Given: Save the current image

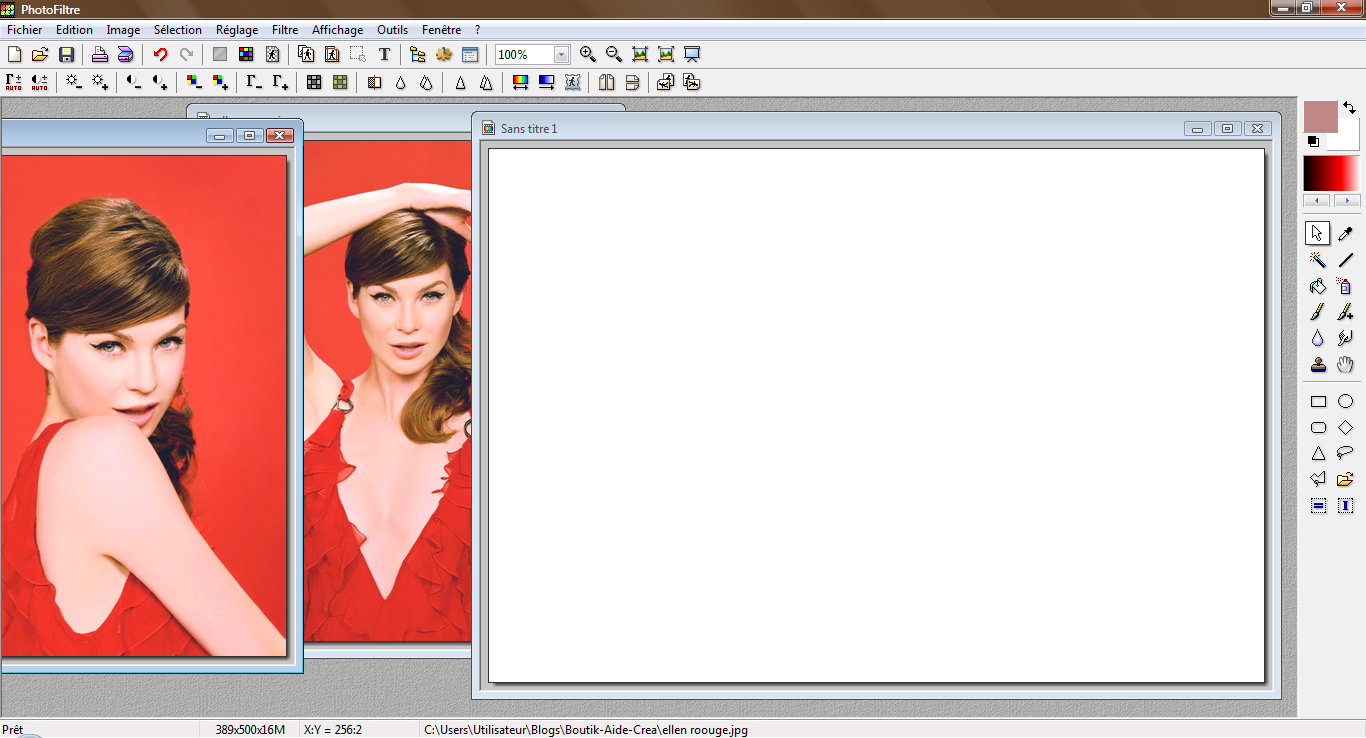Looking at the screenshot, I should point(66,55).
